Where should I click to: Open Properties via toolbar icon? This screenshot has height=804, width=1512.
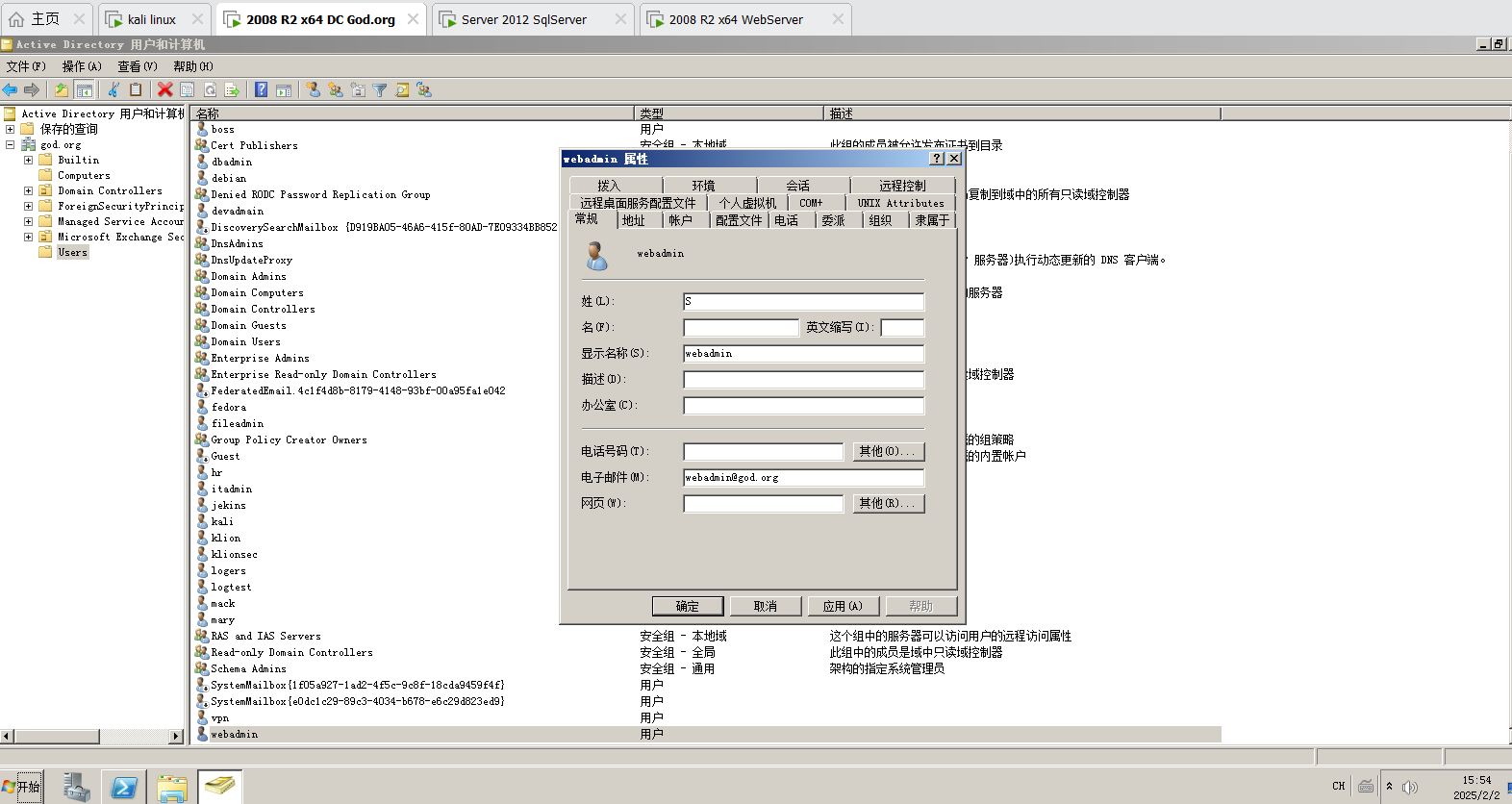tap(188, 89)
